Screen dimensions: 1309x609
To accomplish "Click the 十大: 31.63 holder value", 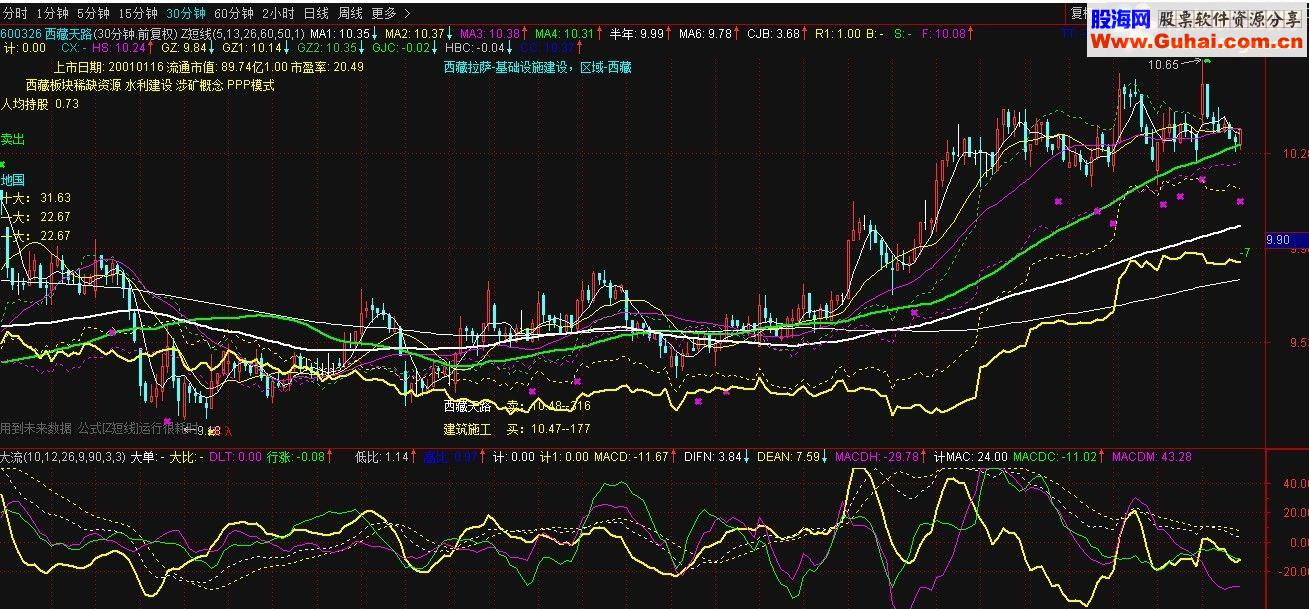I will click(x=36, y=198).
